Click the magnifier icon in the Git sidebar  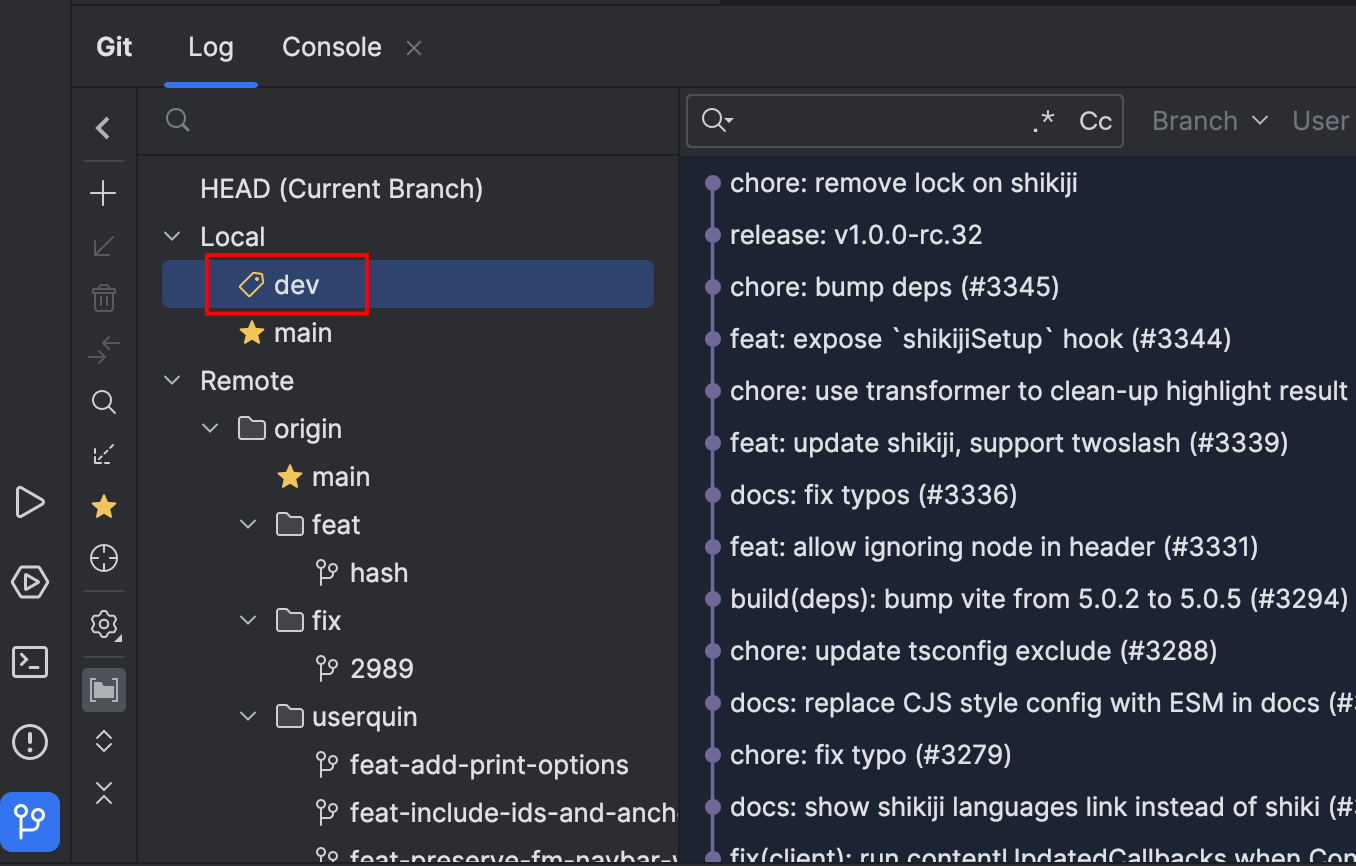point(103,403)
